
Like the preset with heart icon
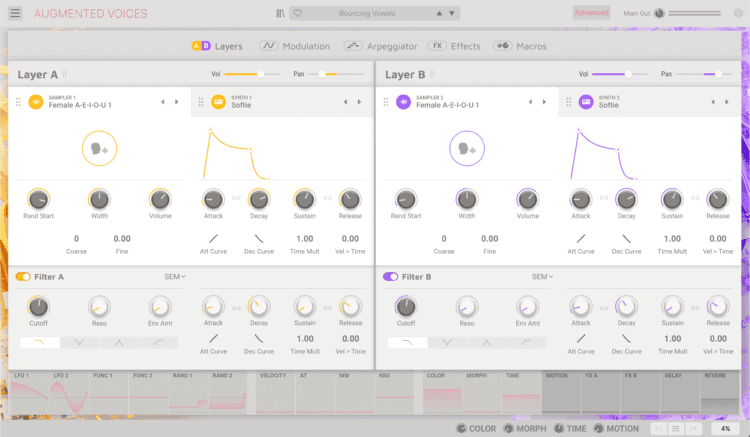pos(298,13)
